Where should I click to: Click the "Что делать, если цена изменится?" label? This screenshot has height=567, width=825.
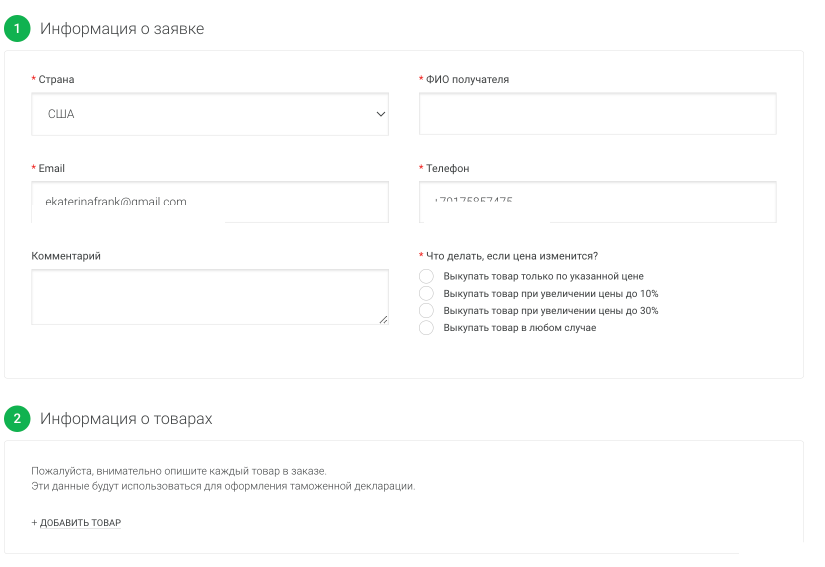(512, 256)
